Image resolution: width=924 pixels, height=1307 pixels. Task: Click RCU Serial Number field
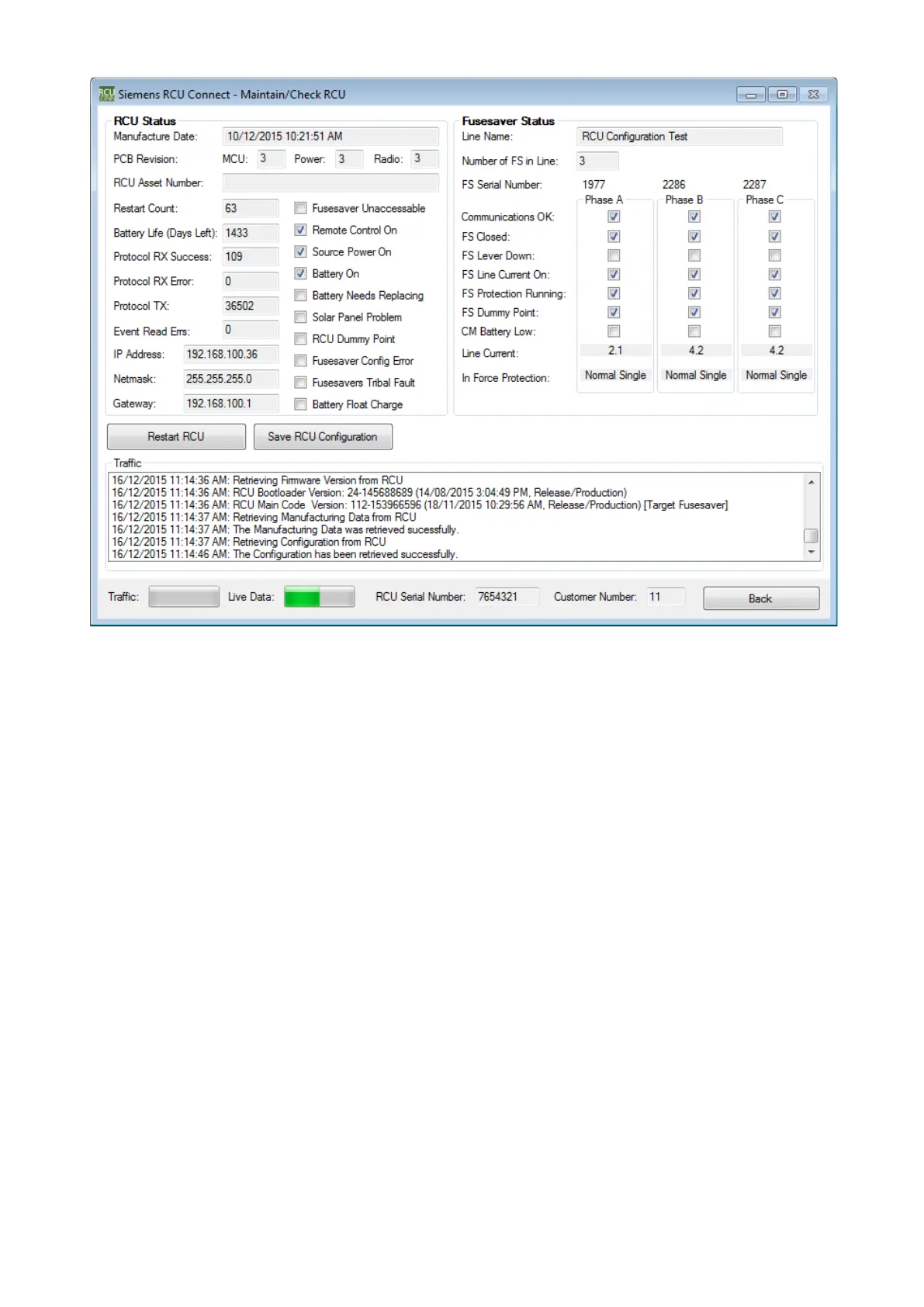click(x=507, y=597)
